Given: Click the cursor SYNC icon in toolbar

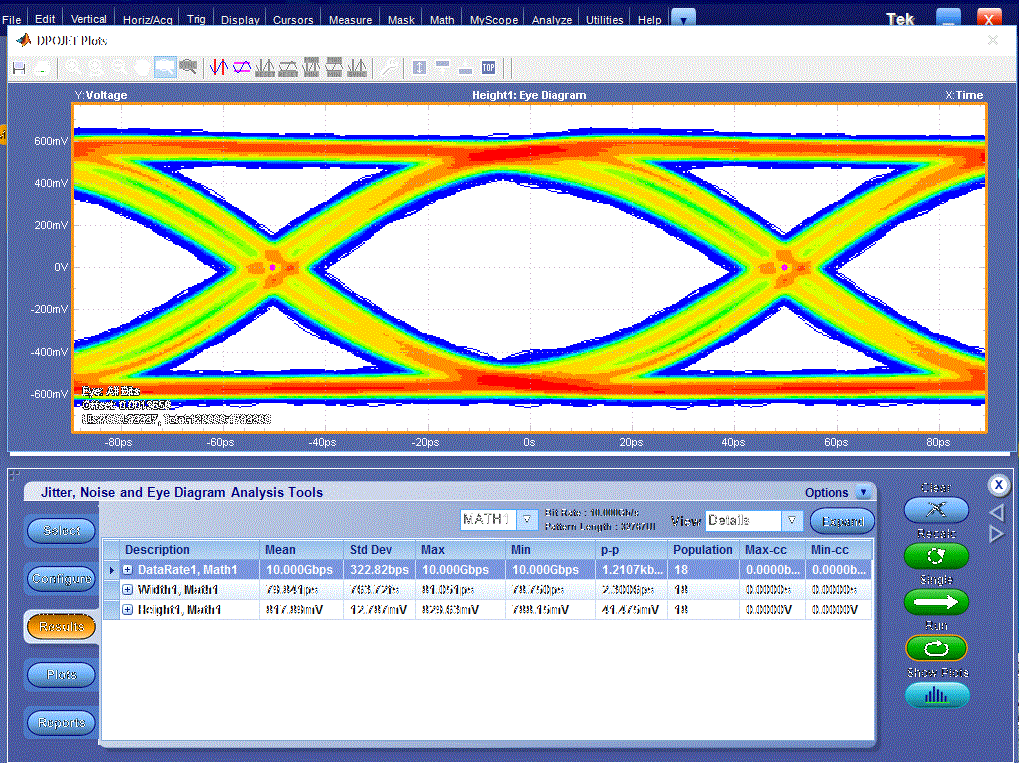Looking at the screenshot, I should (357, 68).
